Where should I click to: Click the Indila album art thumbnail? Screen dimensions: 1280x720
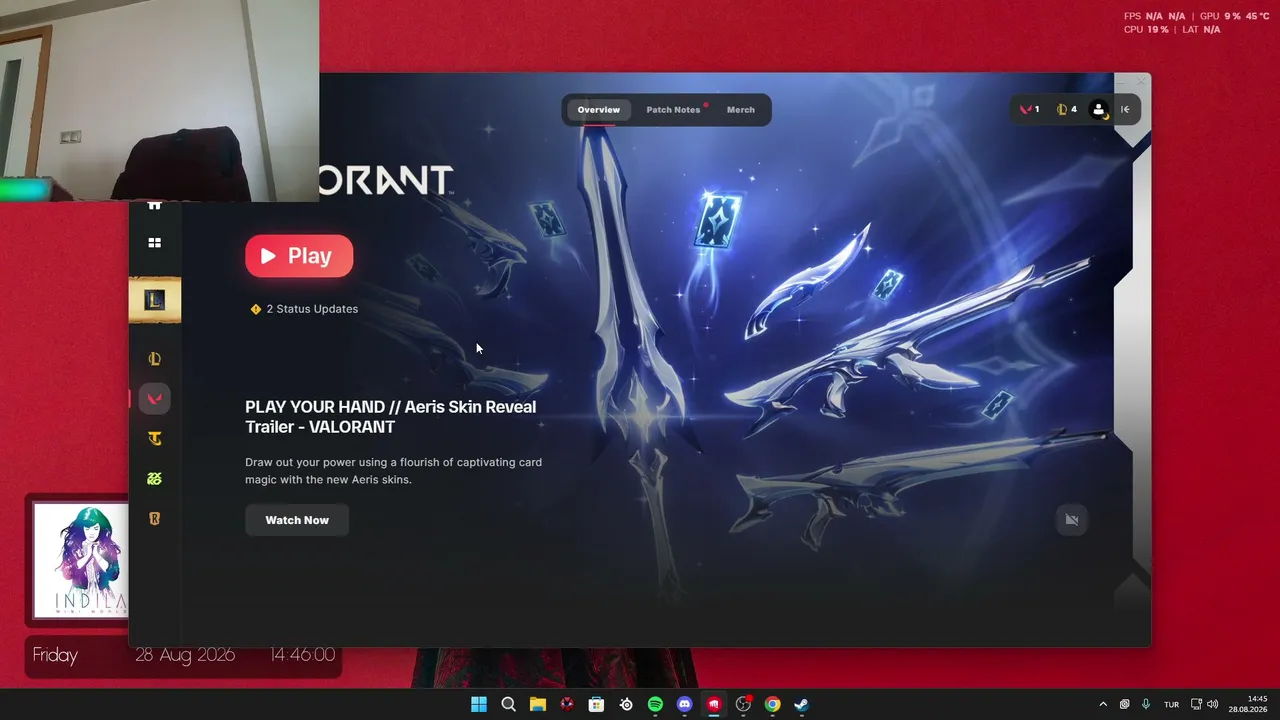(81, 561)
